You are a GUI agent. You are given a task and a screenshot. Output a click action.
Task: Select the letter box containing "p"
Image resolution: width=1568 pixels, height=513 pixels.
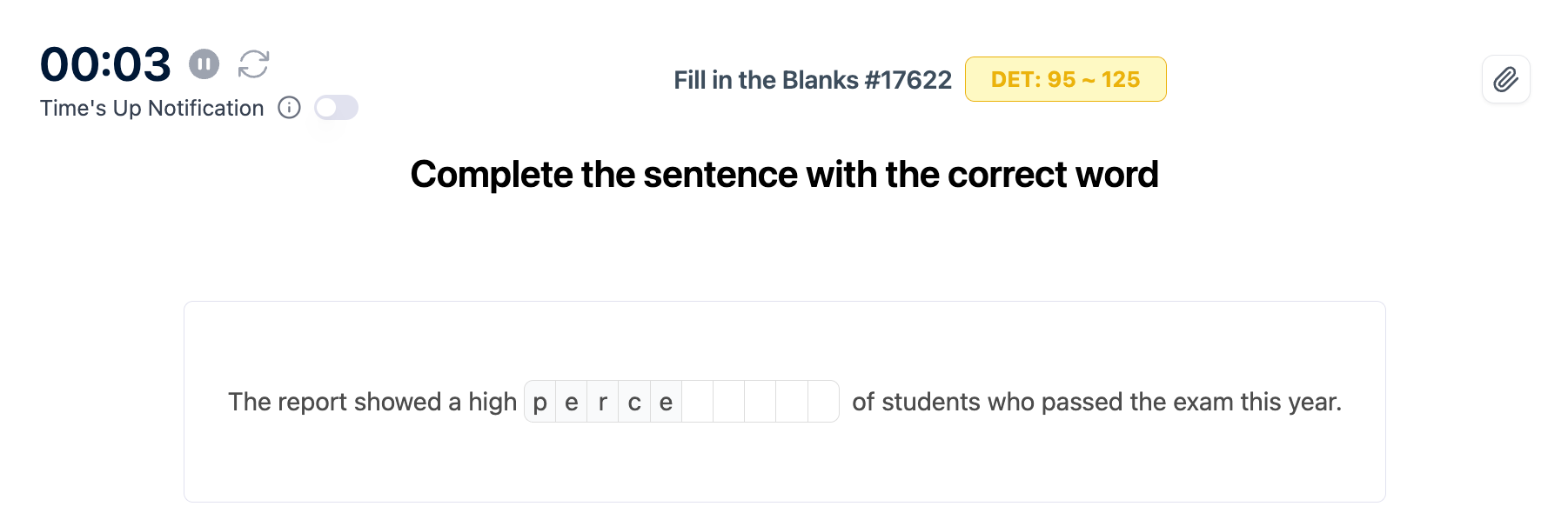(x=540, y=402)
